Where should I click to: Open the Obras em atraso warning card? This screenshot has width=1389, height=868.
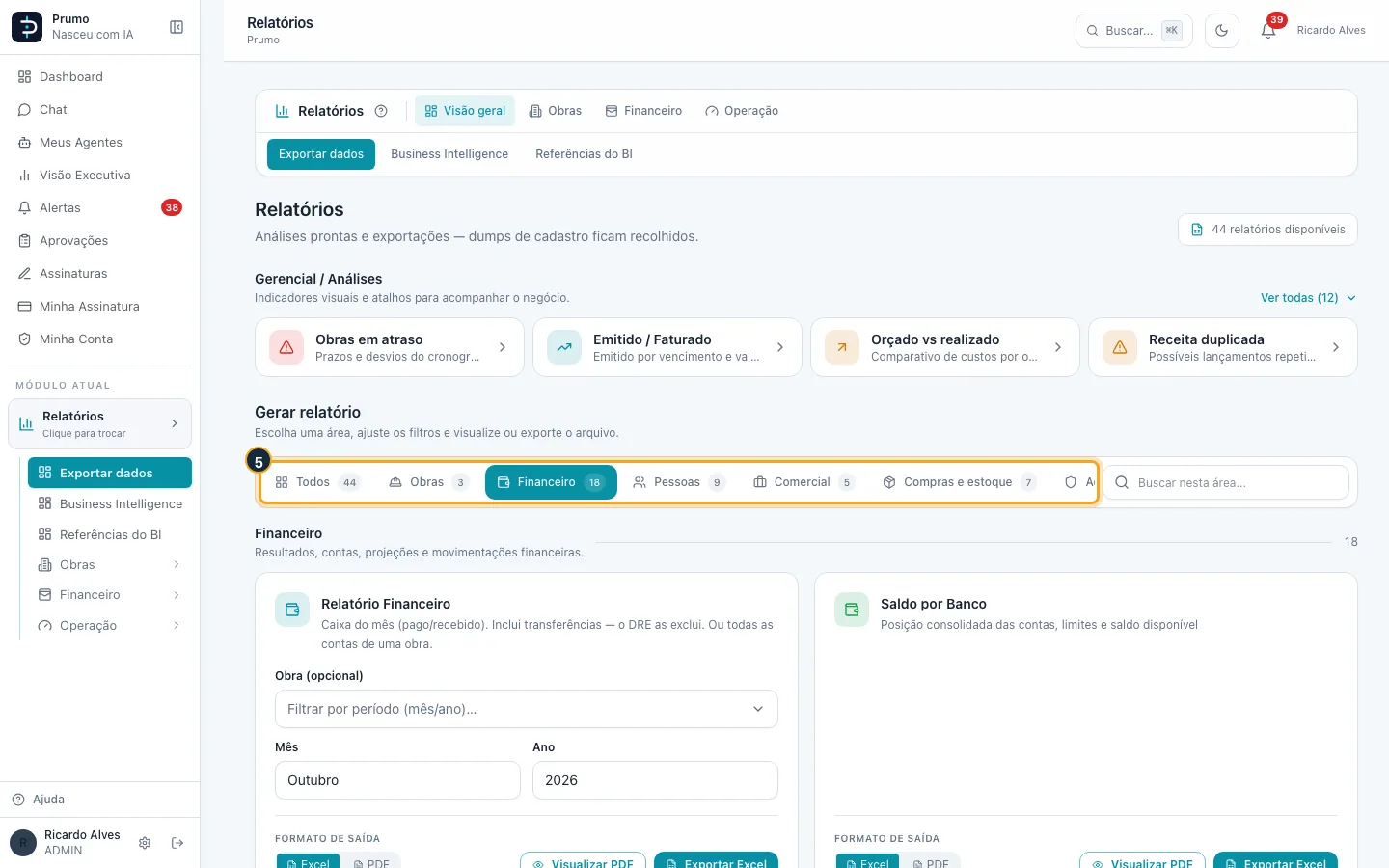click(390, 347)
